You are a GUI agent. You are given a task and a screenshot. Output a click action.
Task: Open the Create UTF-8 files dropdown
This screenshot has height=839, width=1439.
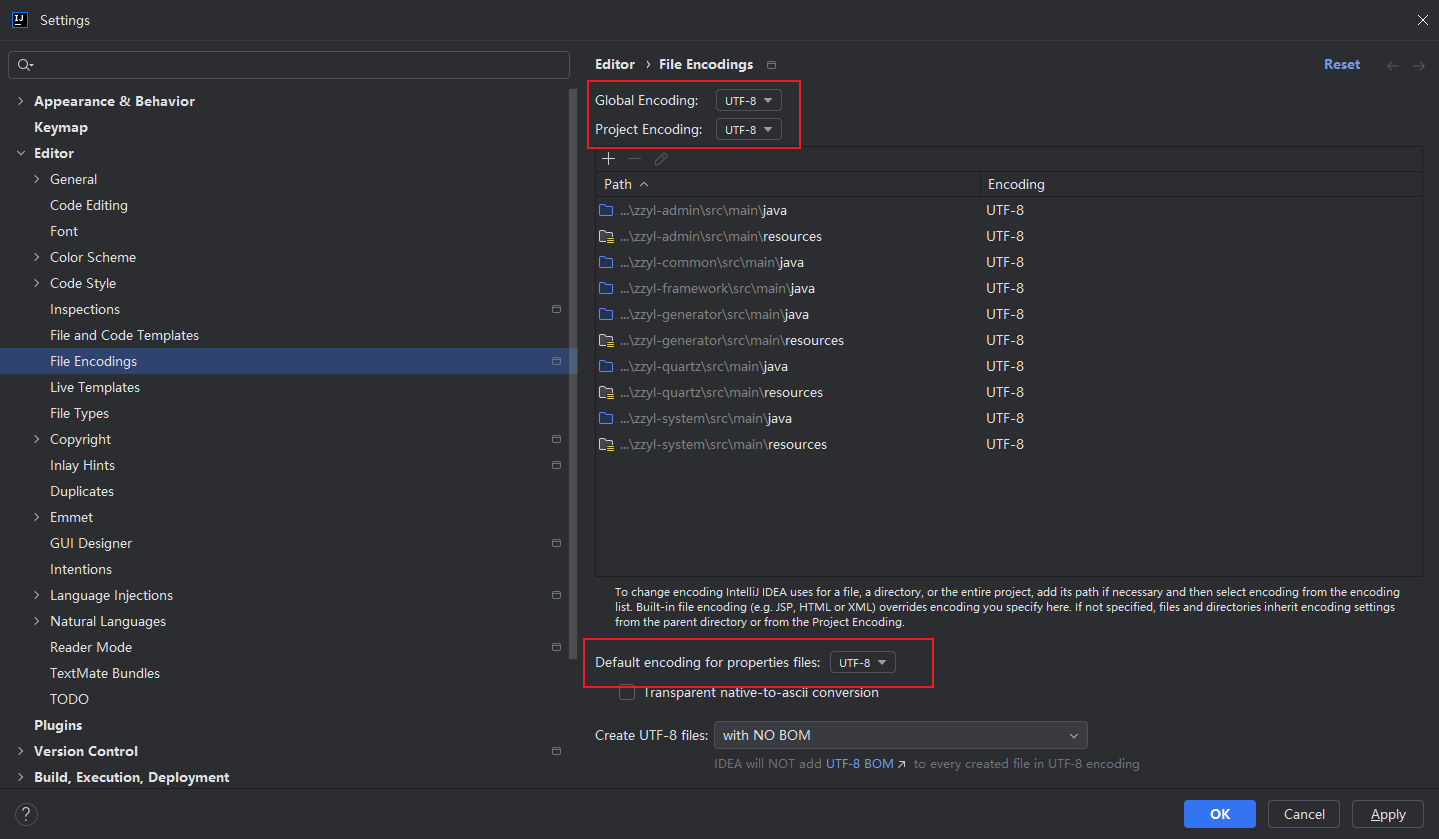pyautogui.click(x=900, y=735)
